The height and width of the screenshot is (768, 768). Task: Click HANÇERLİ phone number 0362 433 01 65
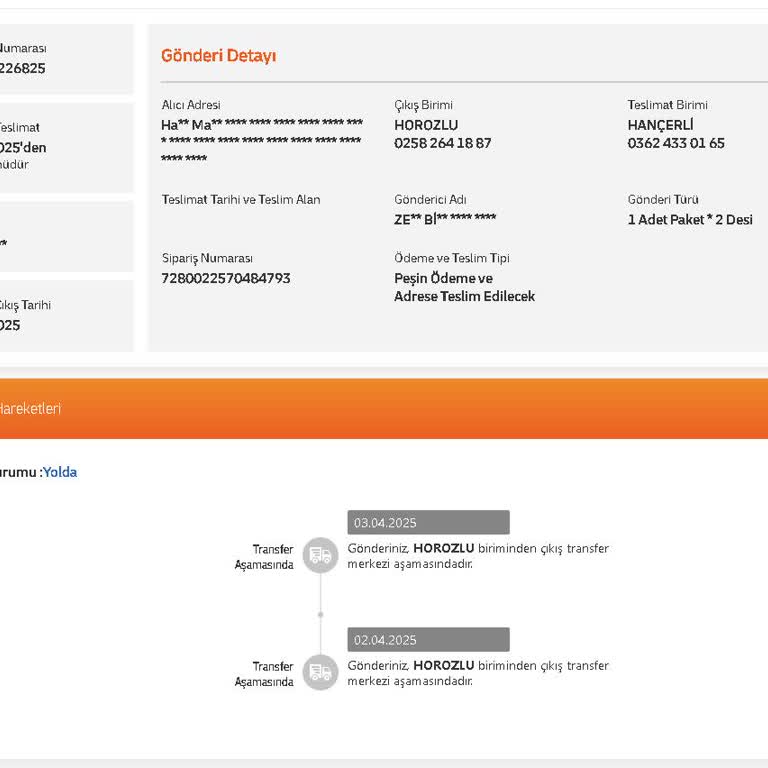tap(676, 143)
